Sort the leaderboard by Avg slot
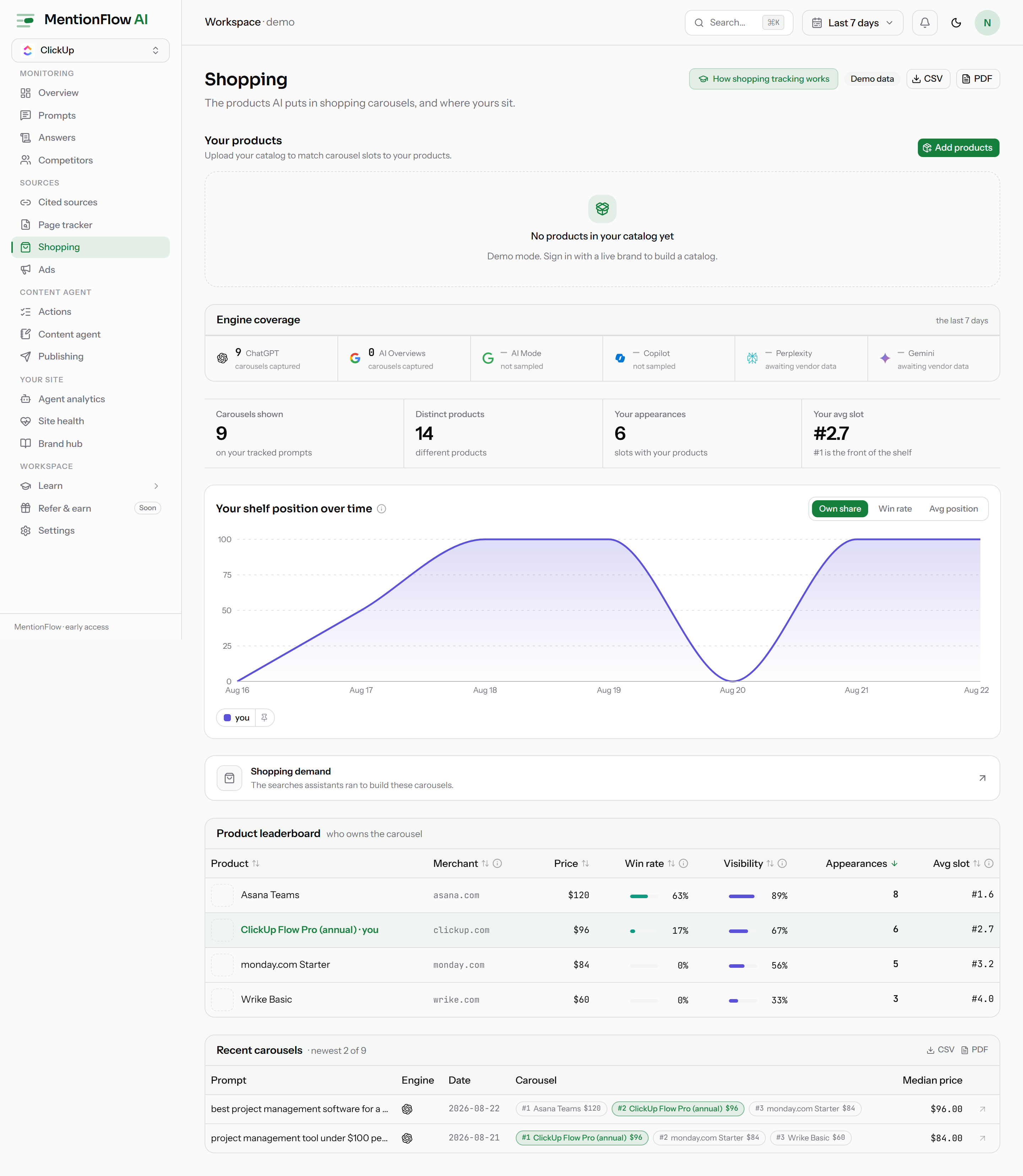 pyautogui.click(x=956, y=863)
